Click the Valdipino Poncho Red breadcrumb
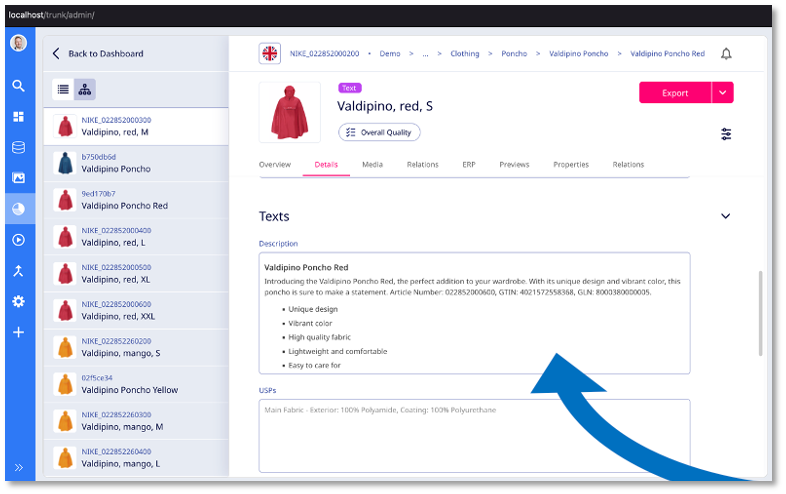This screenshot has height=494, width=786. tap(667, 54)
